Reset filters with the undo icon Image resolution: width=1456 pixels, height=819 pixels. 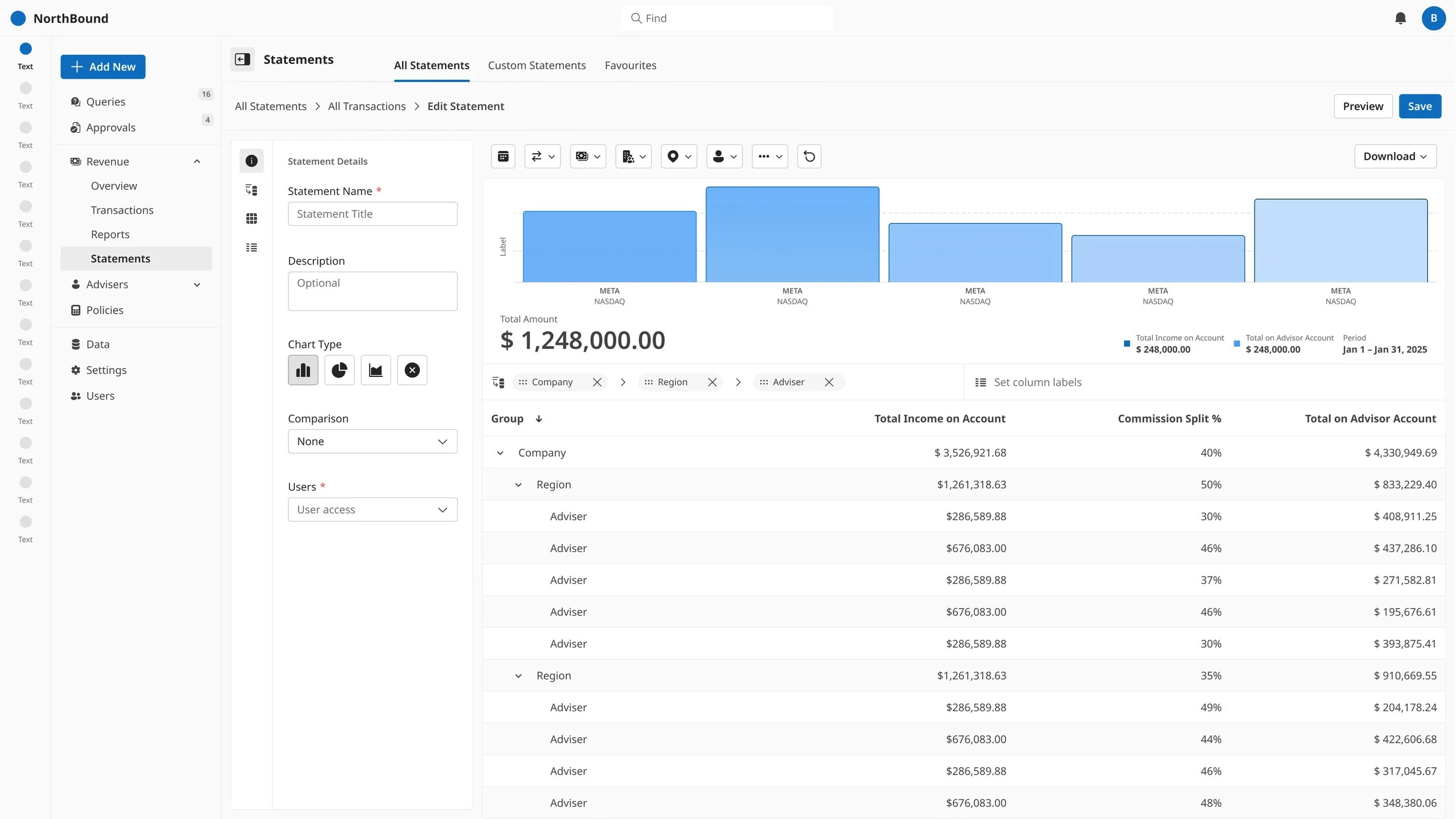(x=809, y=156)
